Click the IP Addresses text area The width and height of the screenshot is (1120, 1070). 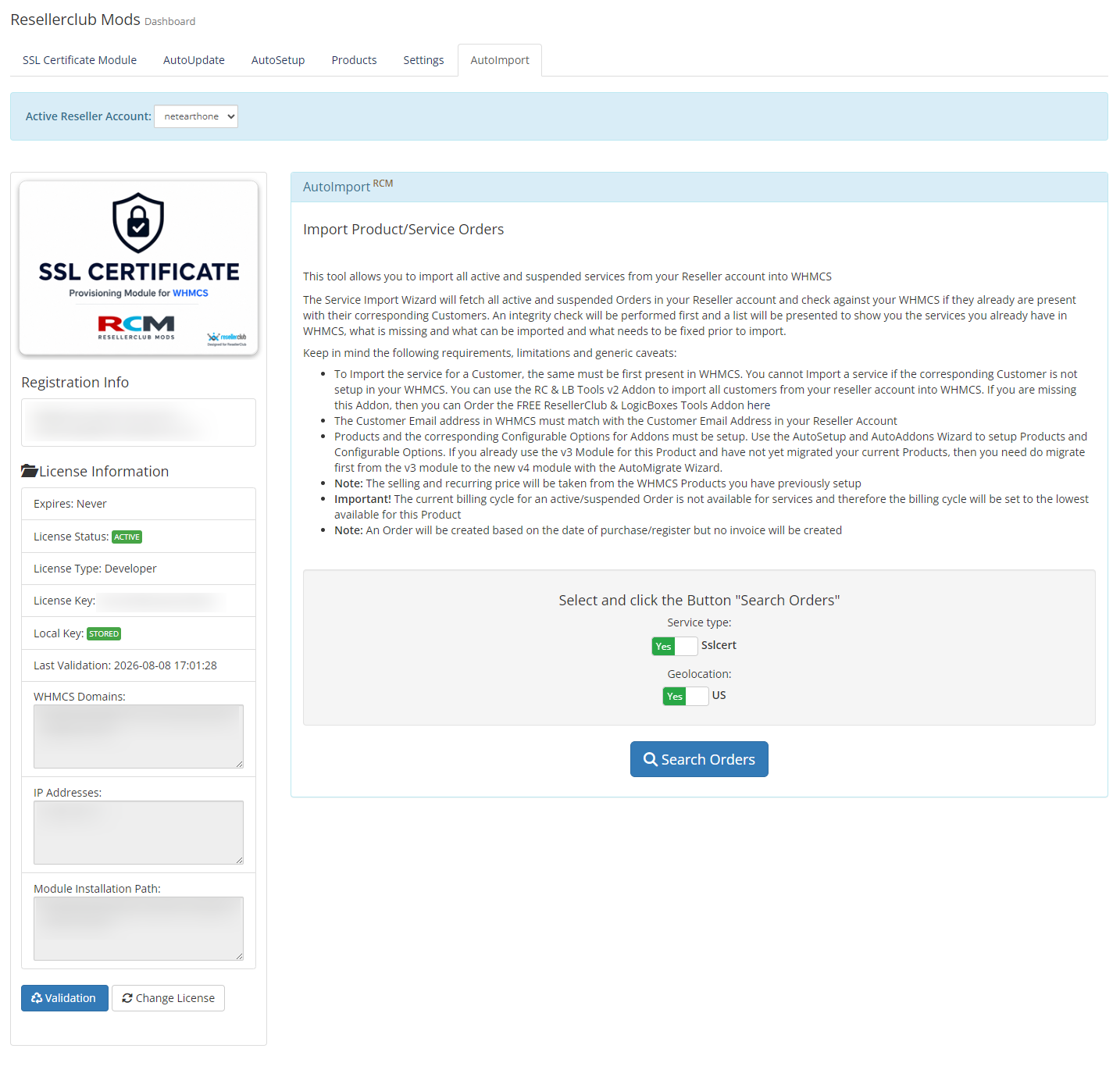(x=138, y=833)
